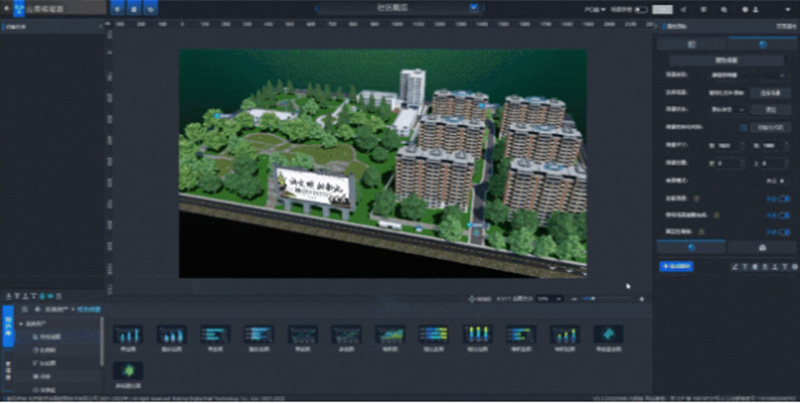Switch to the right-hand tab atop properties panel
This screenshot has width=800, height=403.
(762, 44)
